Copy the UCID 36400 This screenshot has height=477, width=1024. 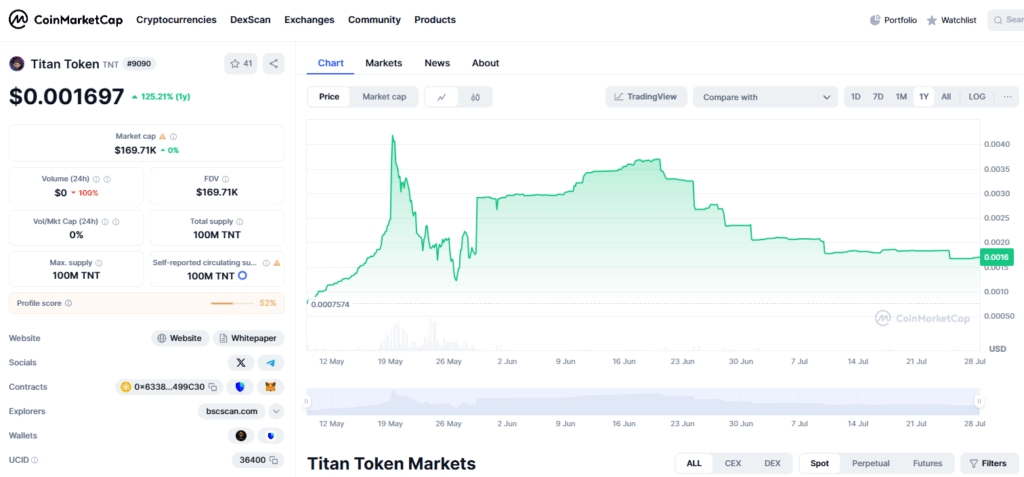point(274,460)
